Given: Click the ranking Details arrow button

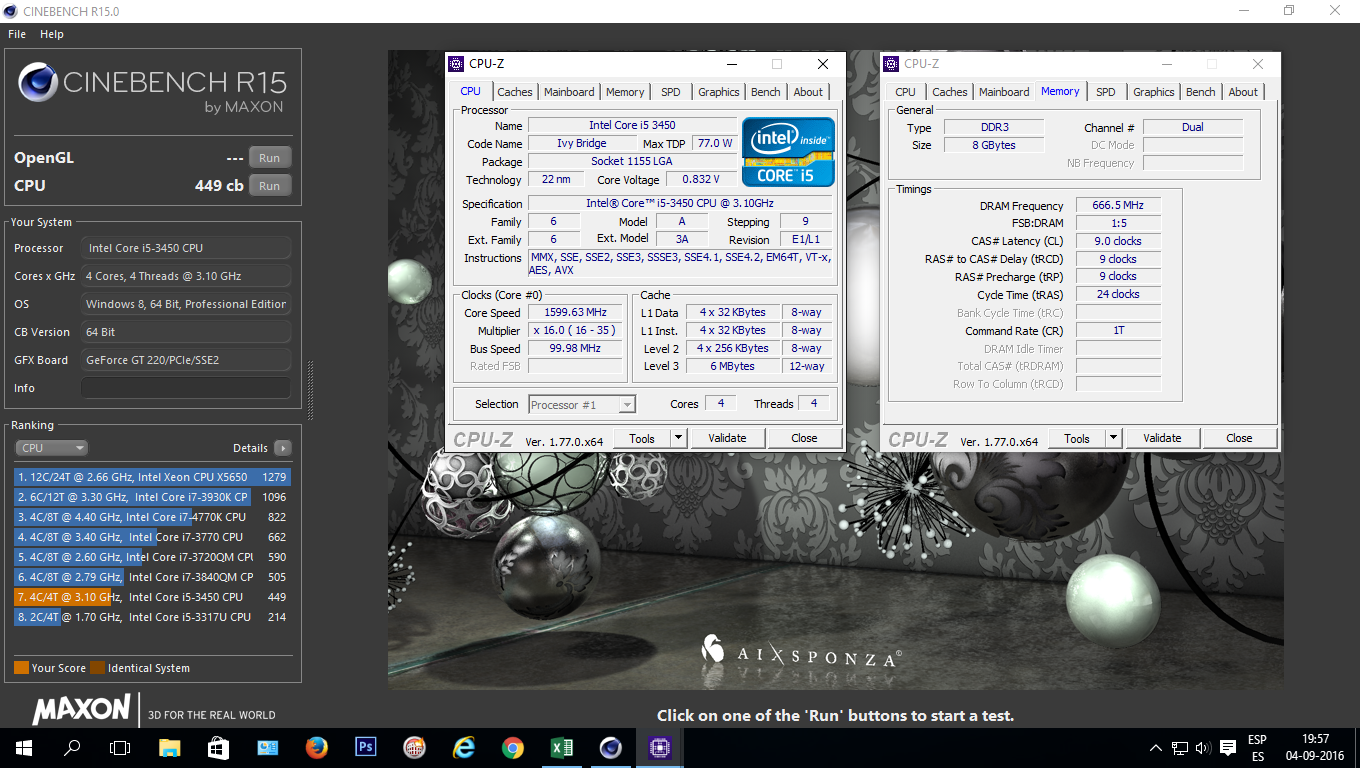Looking at the screenshot, I should [283, 448].
